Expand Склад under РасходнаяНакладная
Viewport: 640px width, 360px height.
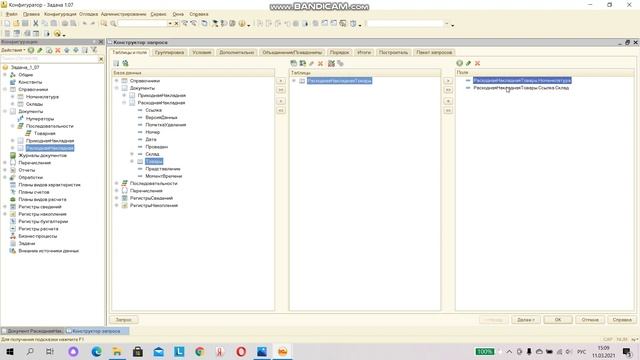(132, 154)
